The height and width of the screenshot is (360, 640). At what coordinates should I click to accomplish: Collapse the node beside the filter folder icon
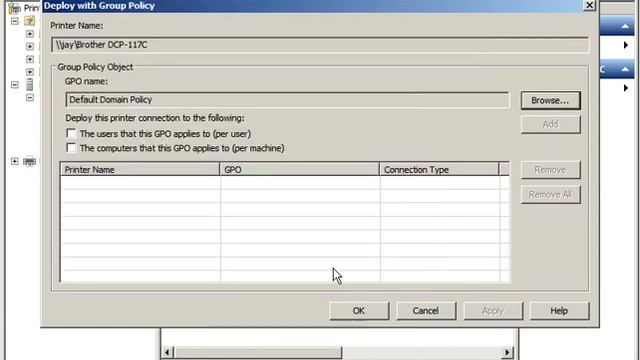pyautogui.click(x=15, y=21)
